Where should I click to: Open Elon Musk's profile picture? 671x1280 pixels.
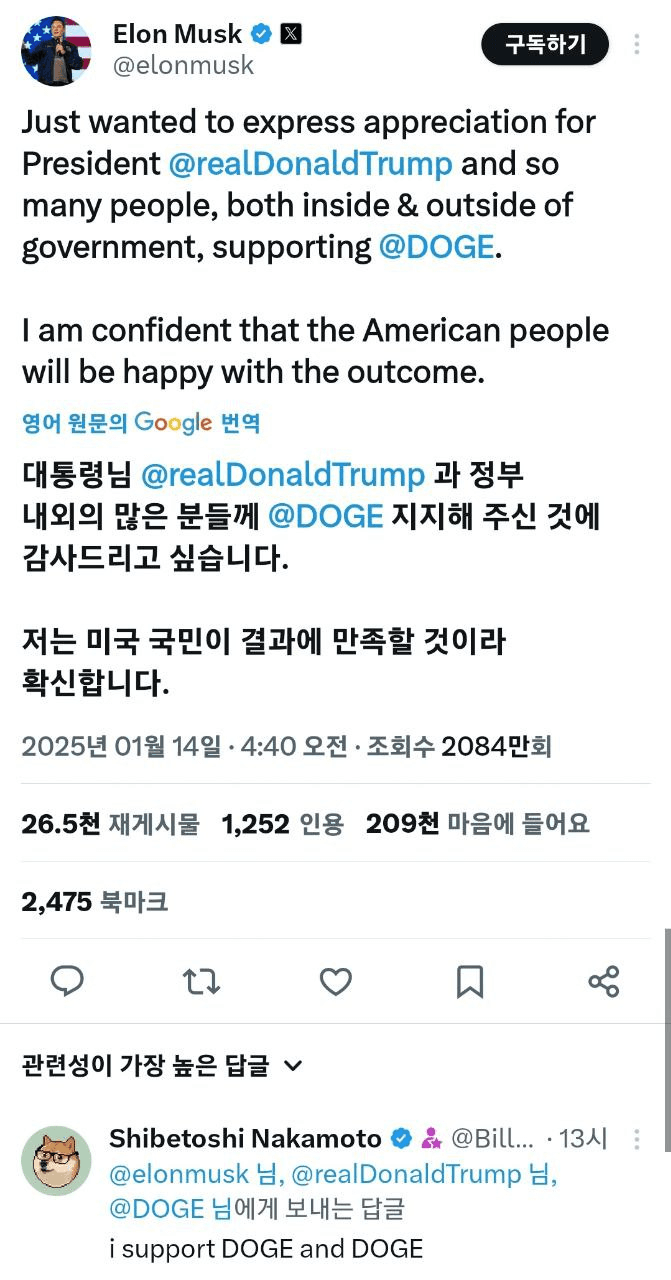56,51
